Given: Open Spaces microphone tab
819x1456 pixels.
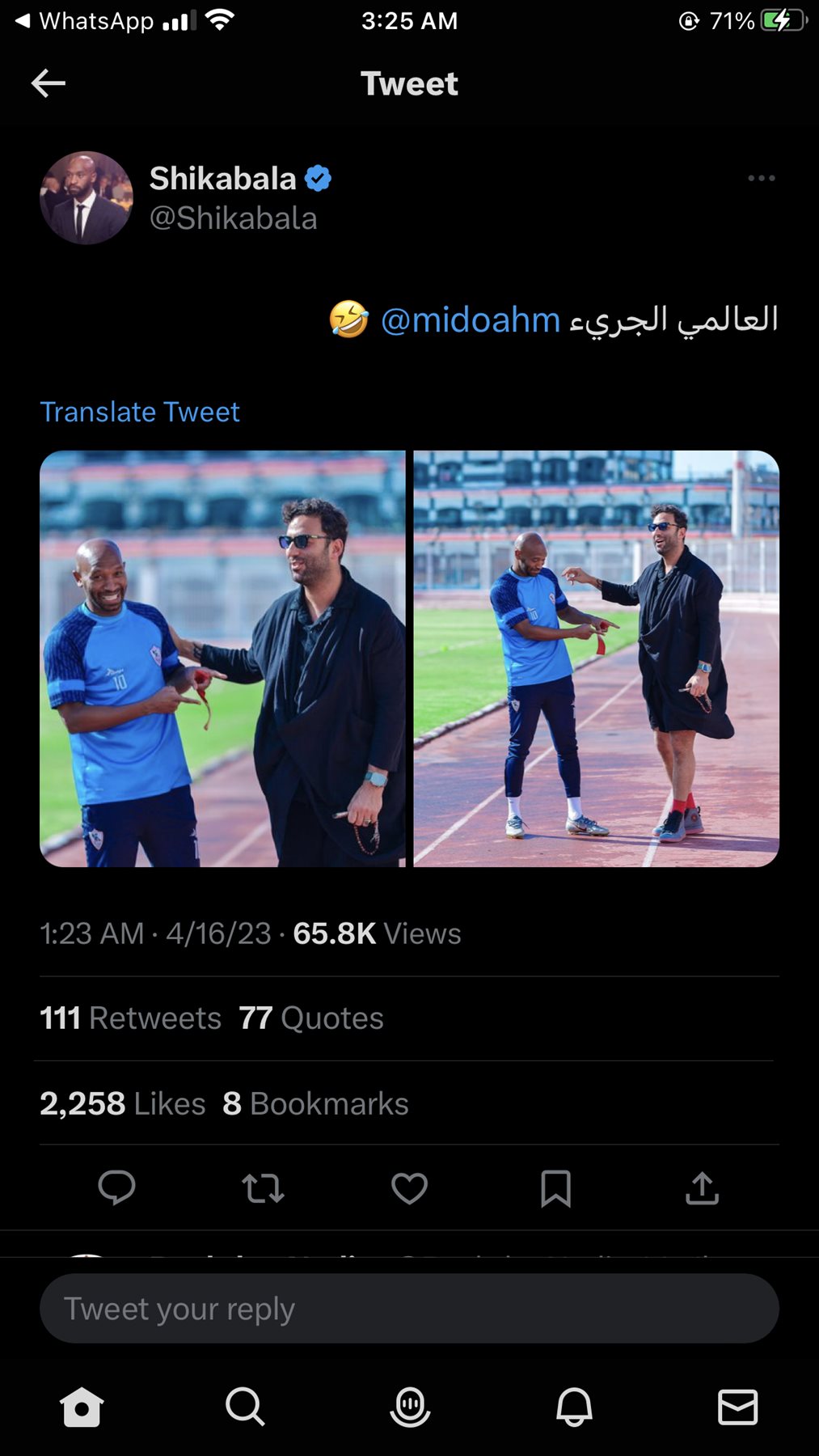Looking at the screenshot, I should [410, 1407].
